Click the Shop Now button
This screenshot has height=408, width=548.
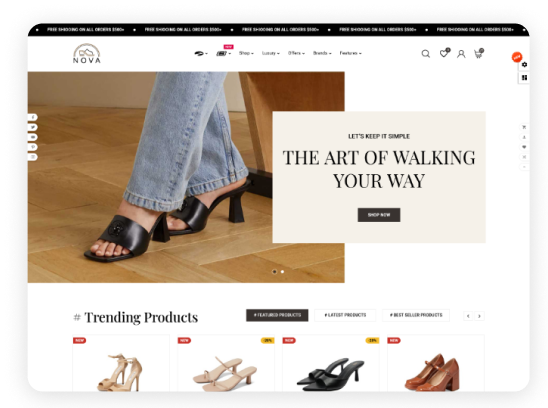[379, 215]
